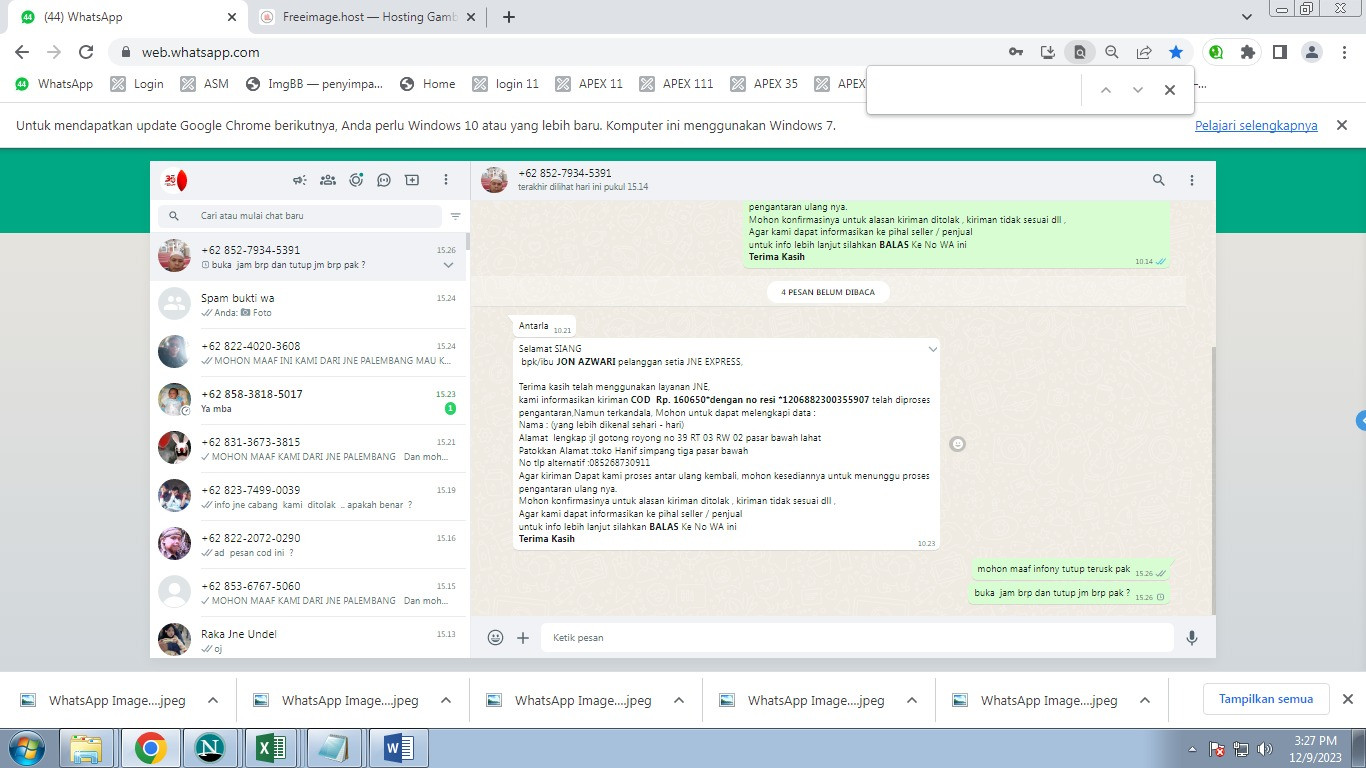Screen dimensions: 1366x768
Task: Open chat +62 858-3818-5017
Action: point(308,401)
